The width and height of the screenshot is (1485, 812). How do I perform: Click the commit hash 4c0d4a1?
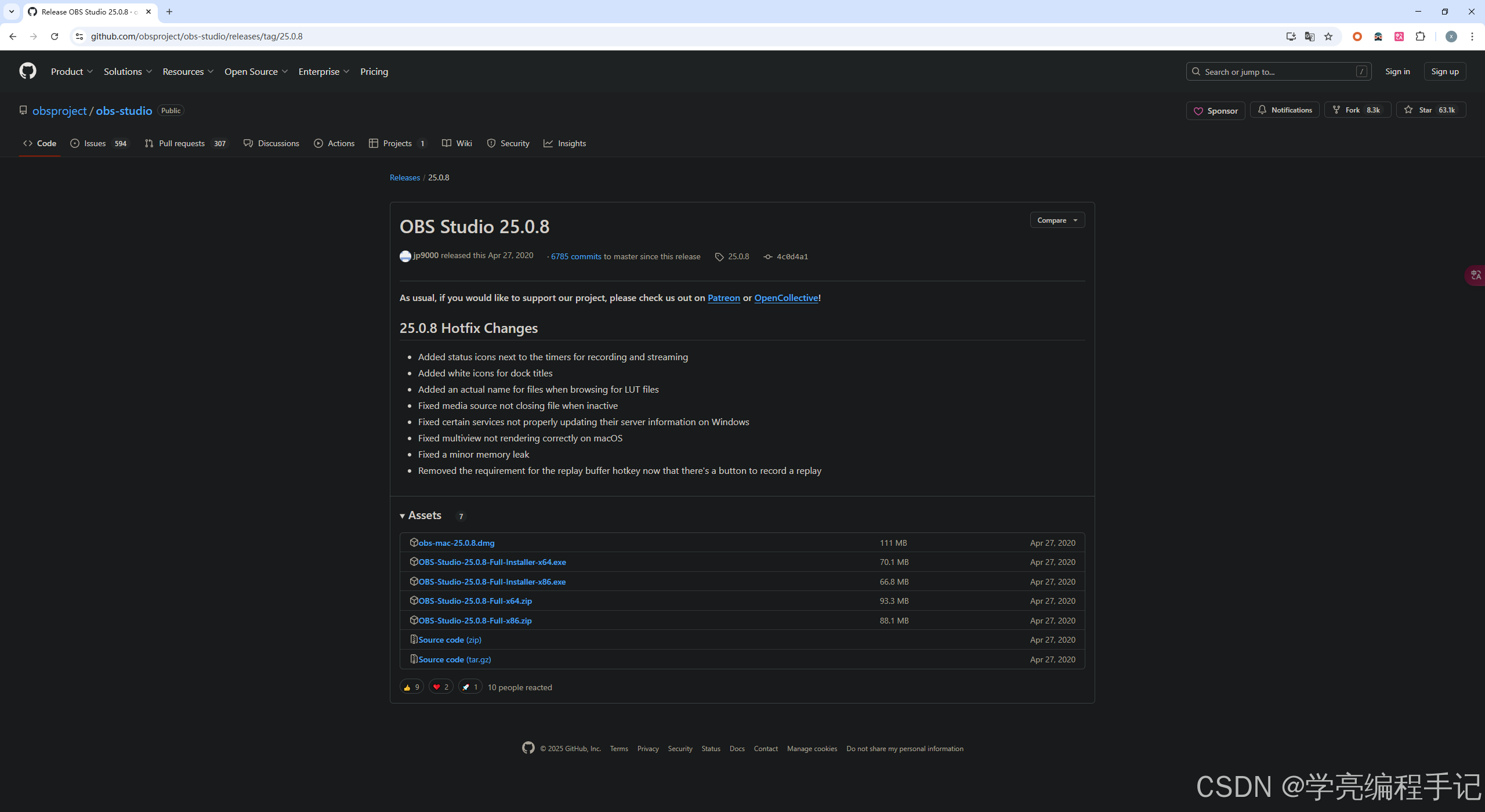coord(792,256)
